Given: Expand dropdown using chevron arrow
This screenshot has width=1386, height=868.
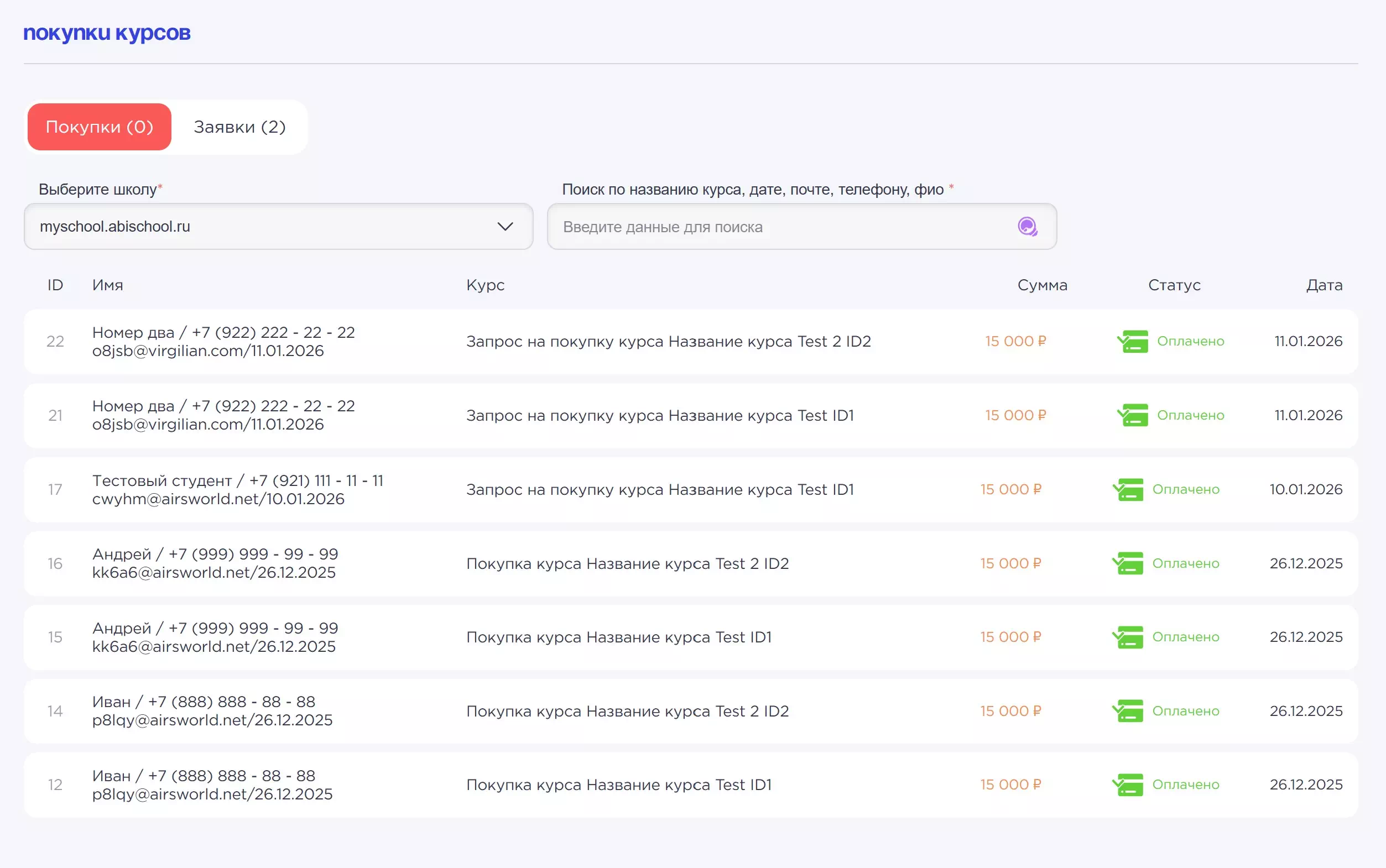Looking at the screenshot, I should [x=504, y=227].
